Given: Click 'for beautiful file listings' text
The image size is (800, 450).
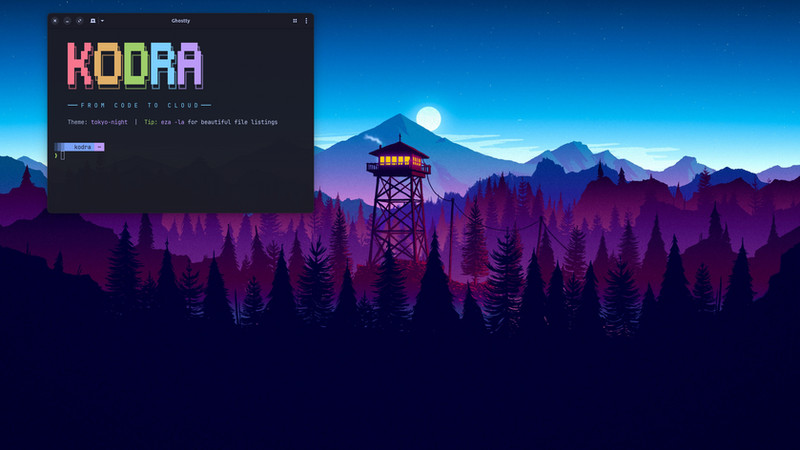Looking at the screenshot, I should (233, 122).
